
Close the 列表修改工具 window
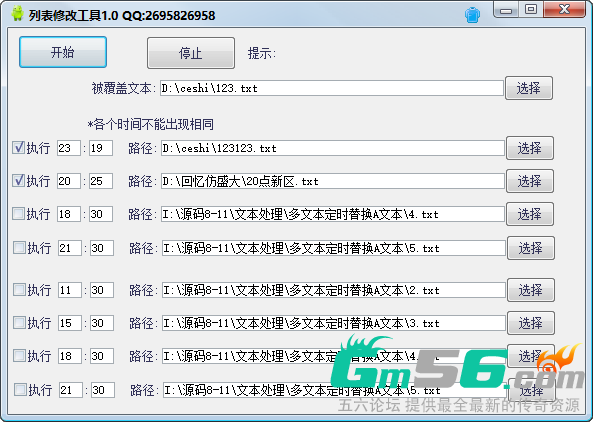pyautogui.click(x=565, y=9)
